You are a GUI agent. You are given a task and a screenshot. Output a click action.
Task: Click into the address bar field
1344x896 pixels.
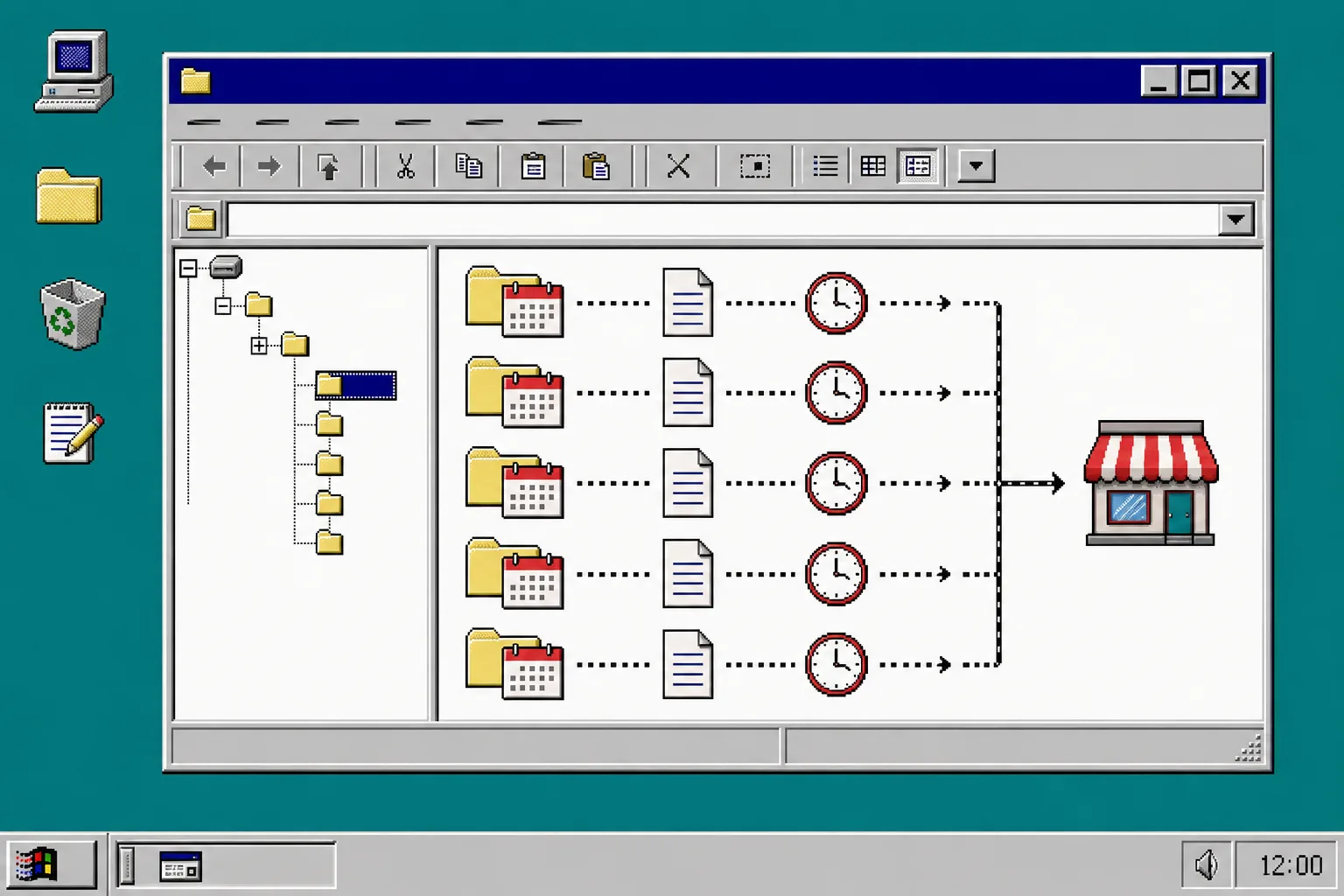point(723,220)
